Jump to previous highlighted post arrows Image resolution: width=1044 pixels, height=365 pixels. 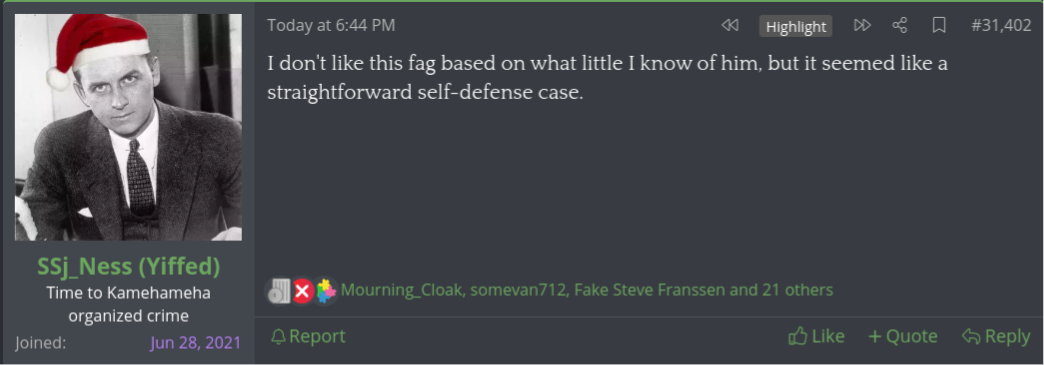730,26
